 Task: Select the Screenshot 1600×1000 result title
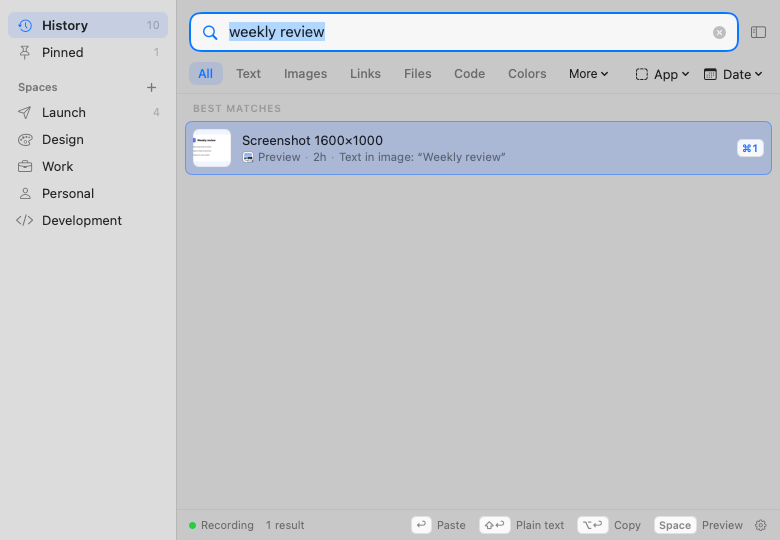(312, 140)
